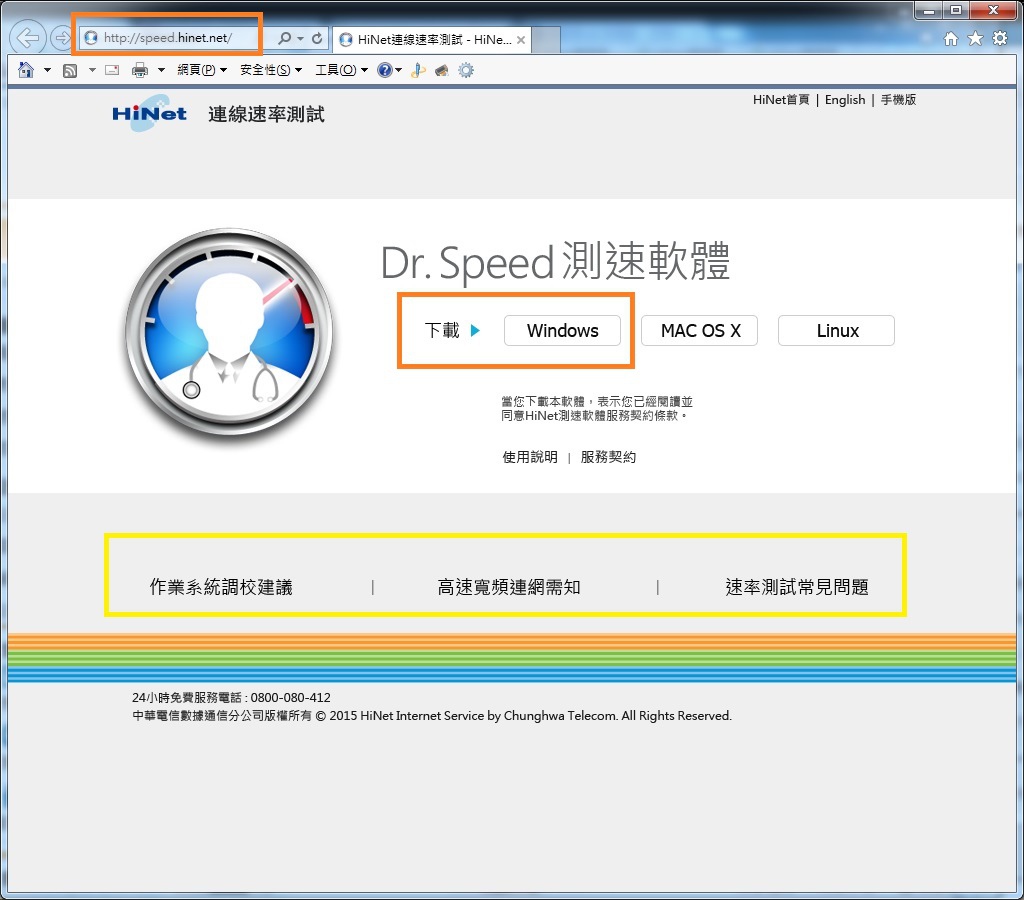This screenshot has height=900, width=1024.
Task: Download the MAC OS X version
Action: [699, 330]
